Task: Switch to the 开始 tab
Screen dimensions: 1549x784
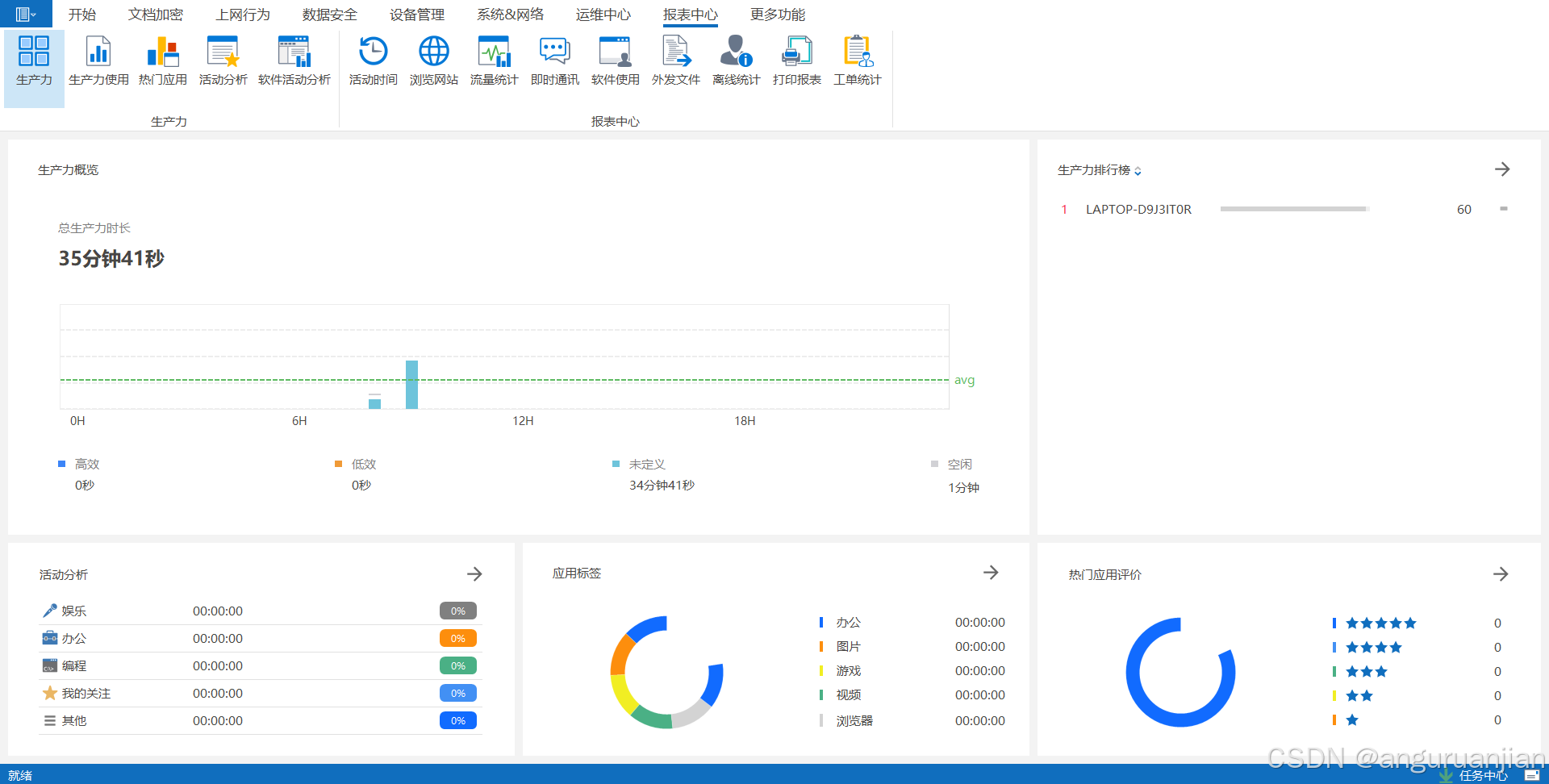Action: pyautogui.click(x=82, y=15)
